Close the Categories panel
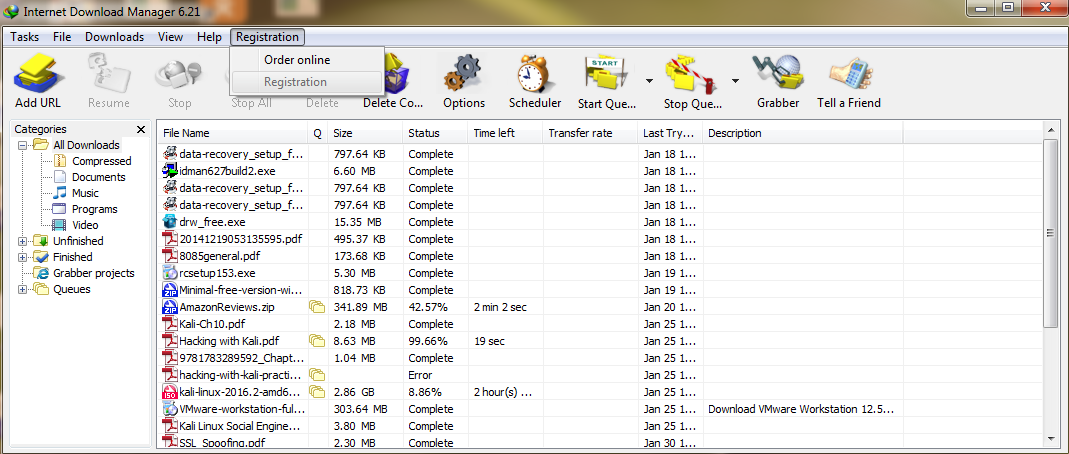Image resolution: width=1069 pixels, height=454 pixels. pos(141,130)
